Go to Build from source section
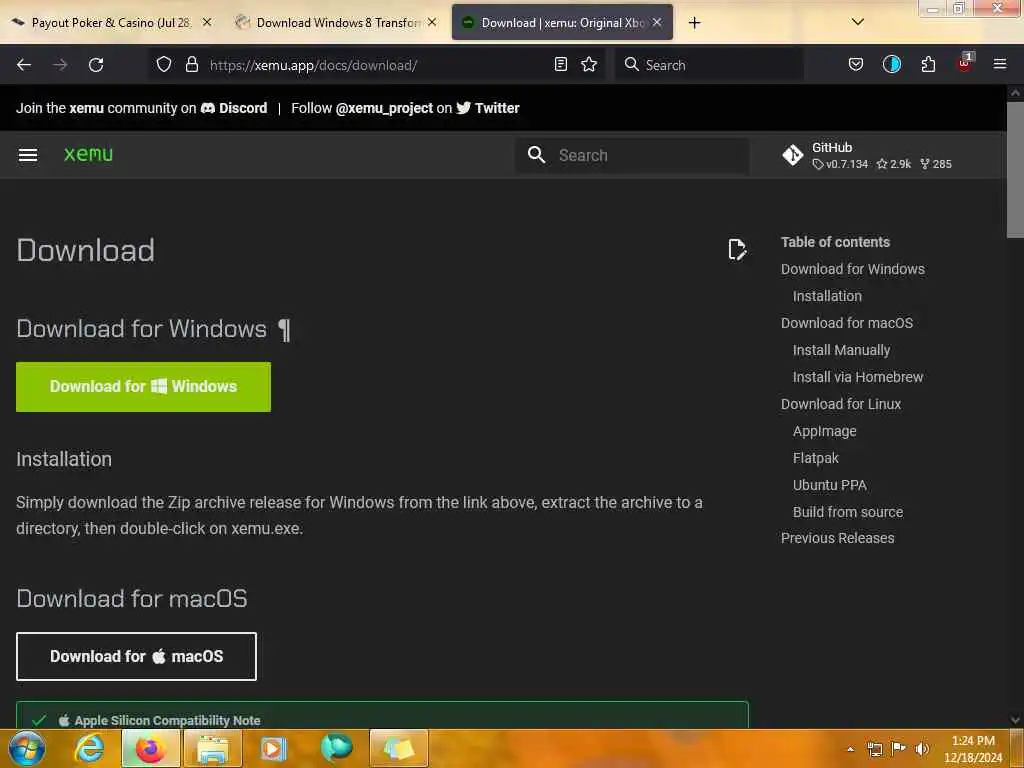 (848, 512)
